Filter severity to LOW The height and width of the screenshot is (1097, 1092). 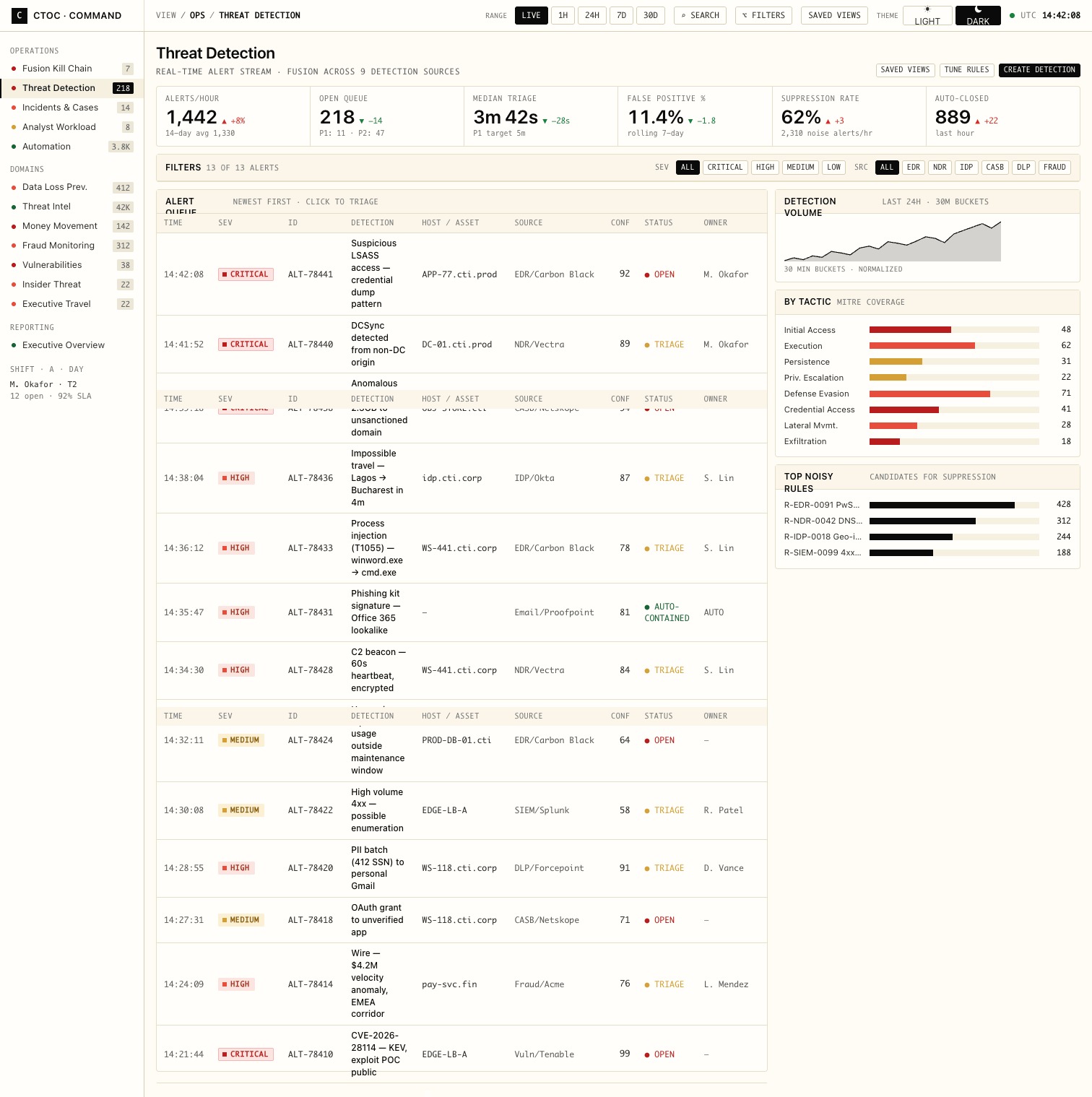tap(834, 168)
